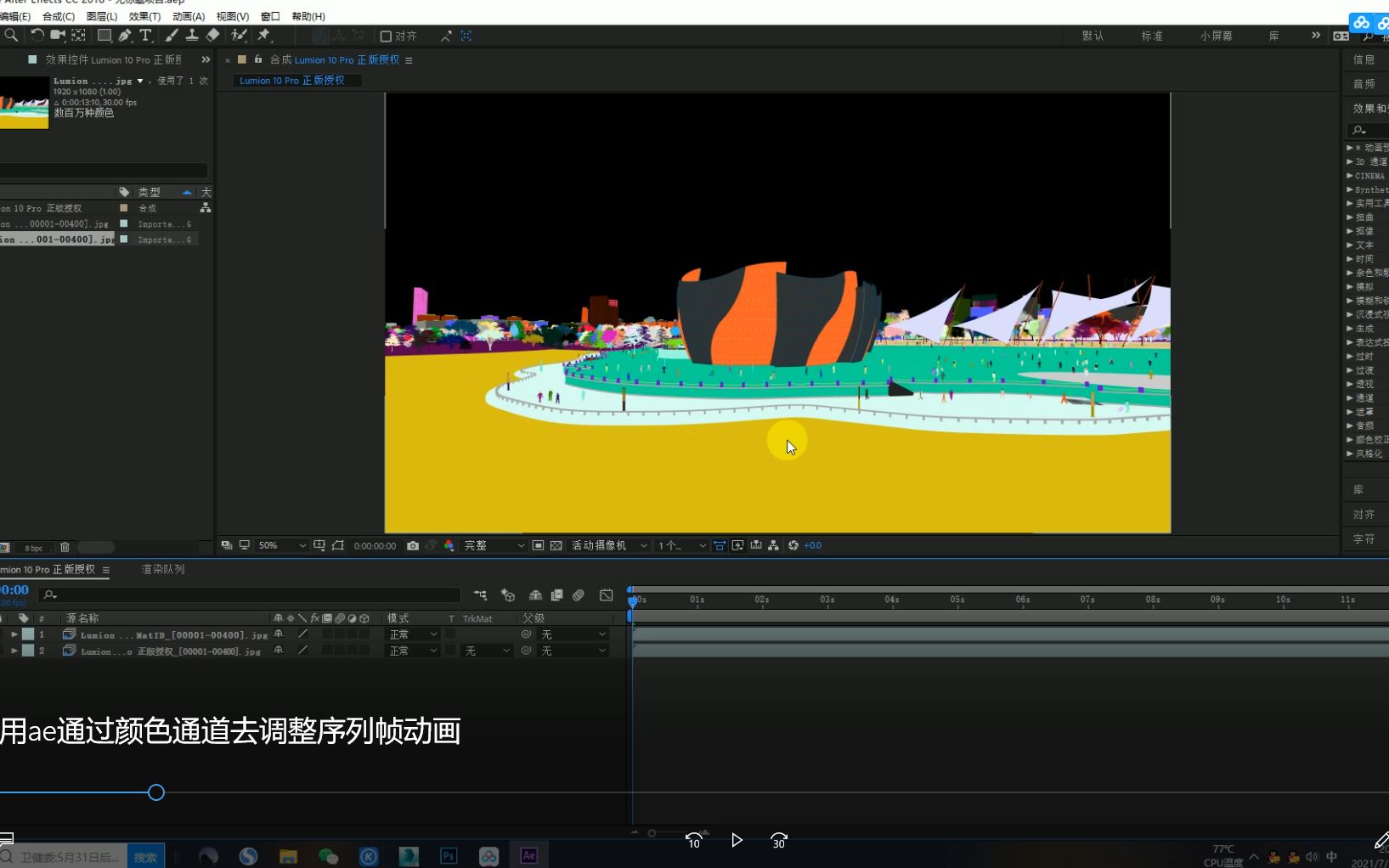Click reset exposure icon
Viewport: 1389px width, 868px height.
pyautogui.click(x=793, y=546)
